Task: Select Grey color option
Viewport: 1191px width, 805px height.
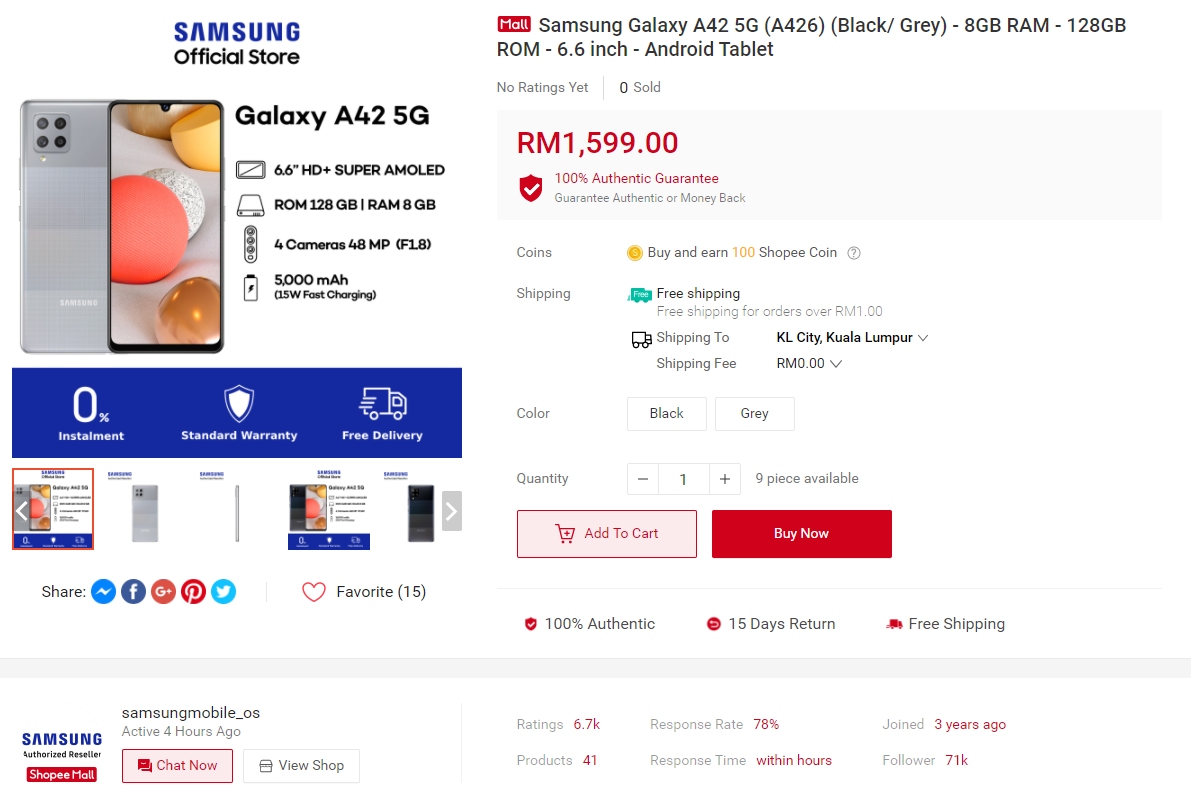Action: point(754,414)
